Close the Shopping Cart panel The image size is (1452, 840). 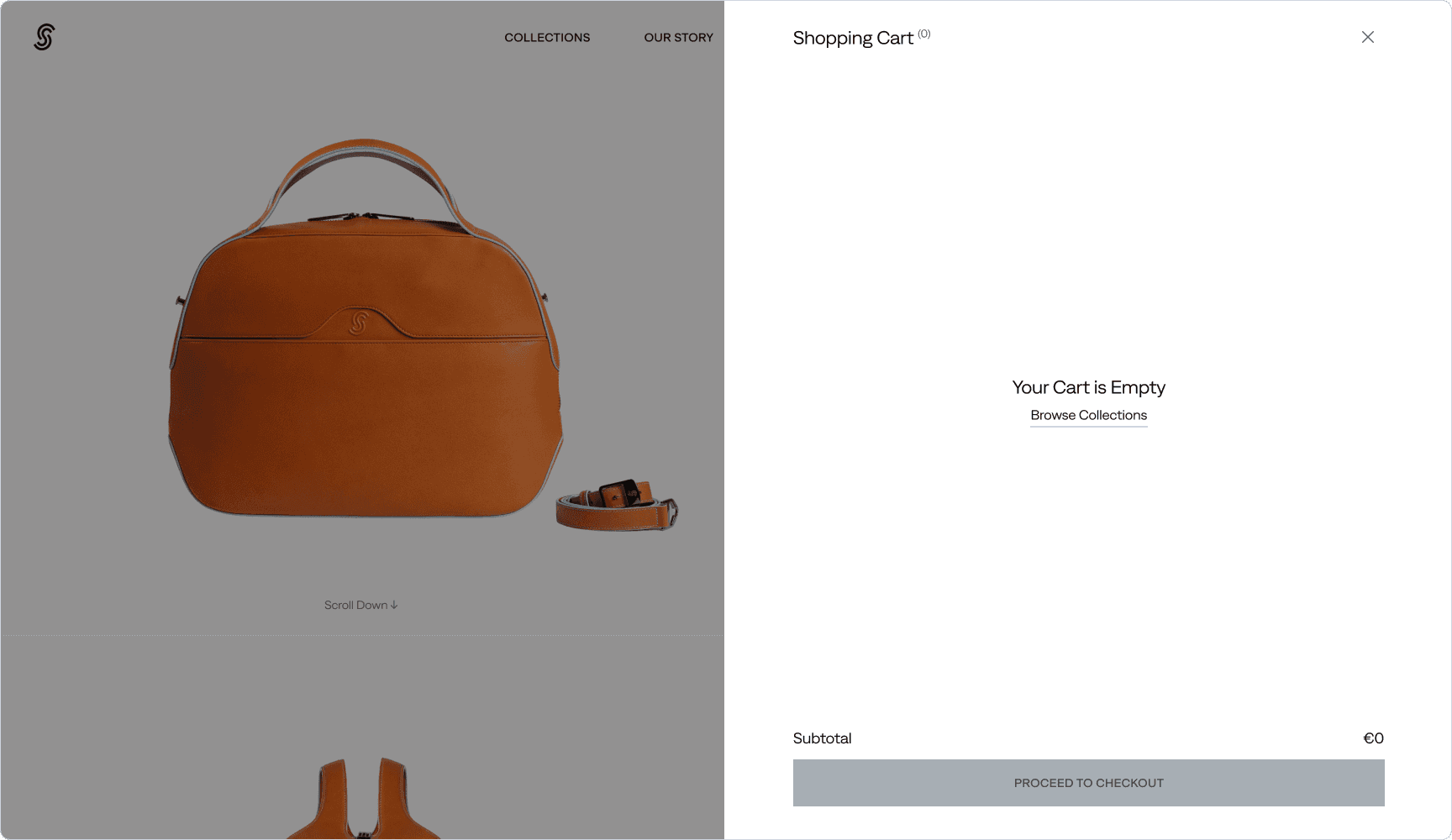1368,37
